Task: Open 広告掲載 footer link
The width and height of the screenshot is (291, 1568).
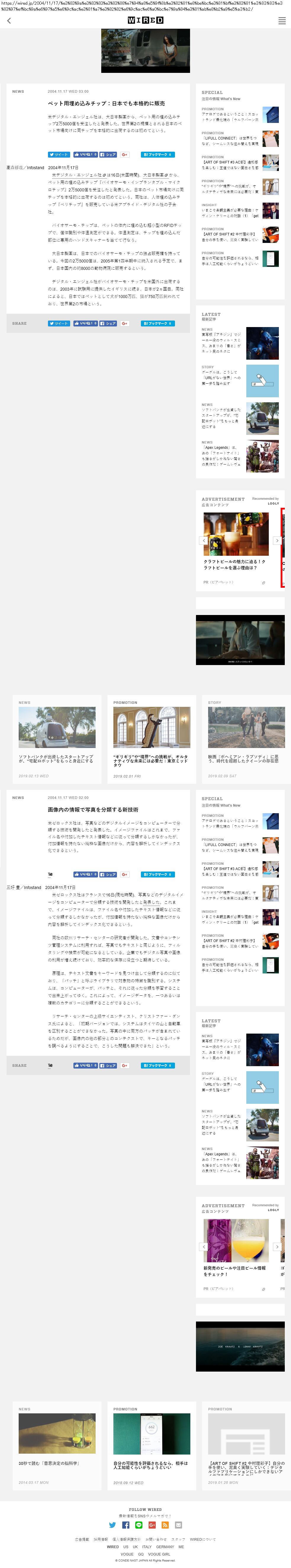Action: point(82,1539)
